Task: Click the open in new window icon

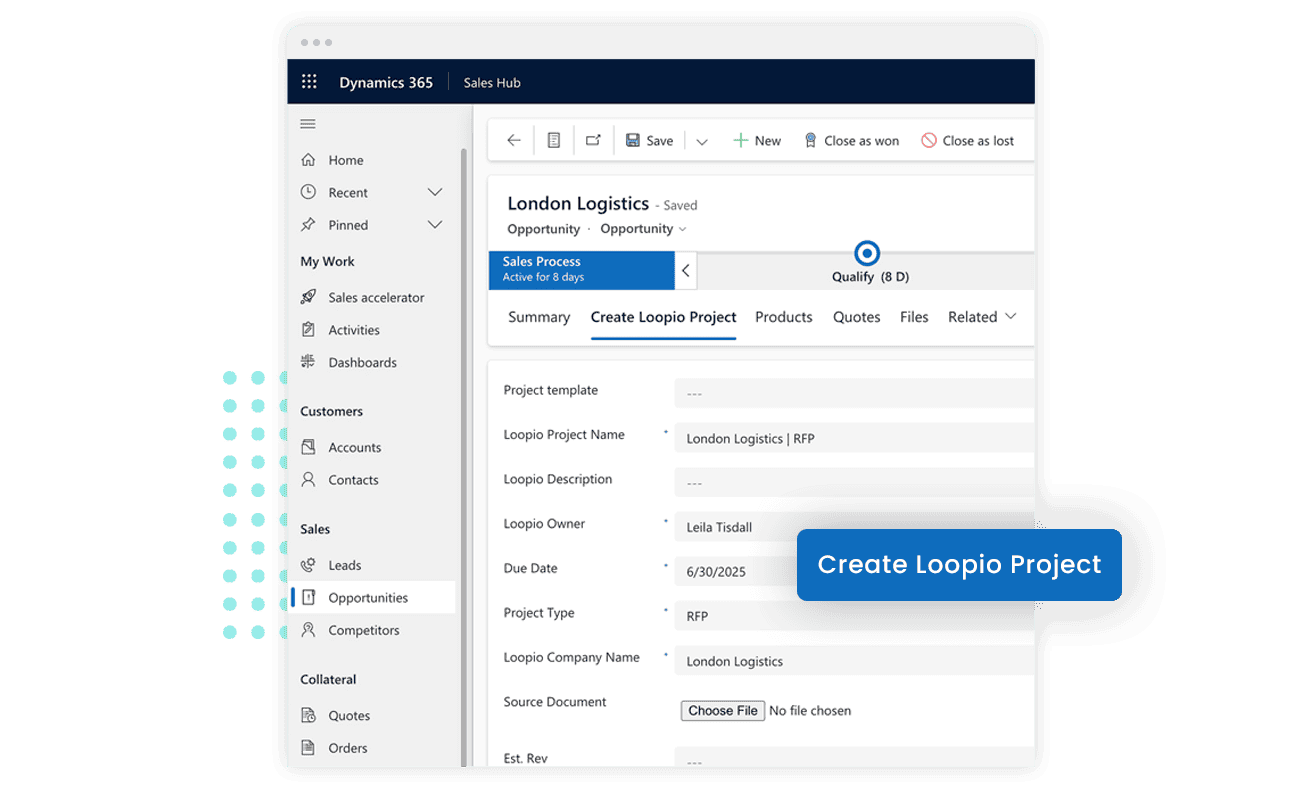Action: (x=593, y=141)
